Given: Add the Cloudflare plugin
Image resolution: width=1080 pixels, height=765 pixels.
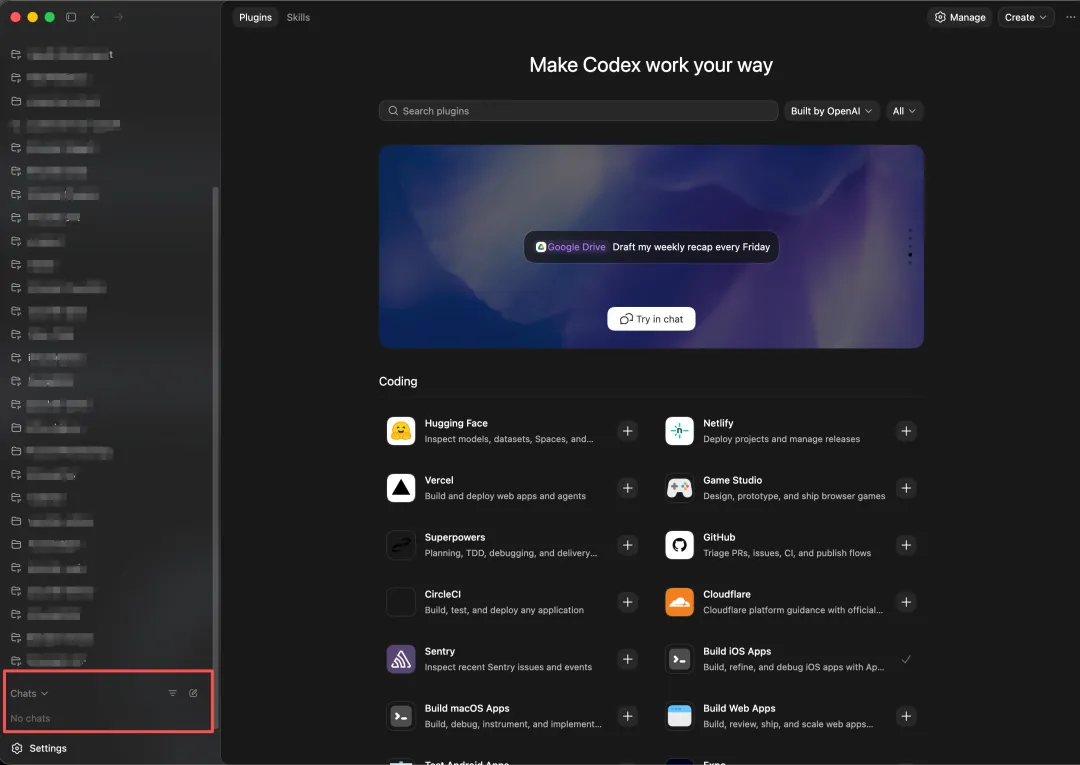Looking at the screenshot, I should [906, 602].
